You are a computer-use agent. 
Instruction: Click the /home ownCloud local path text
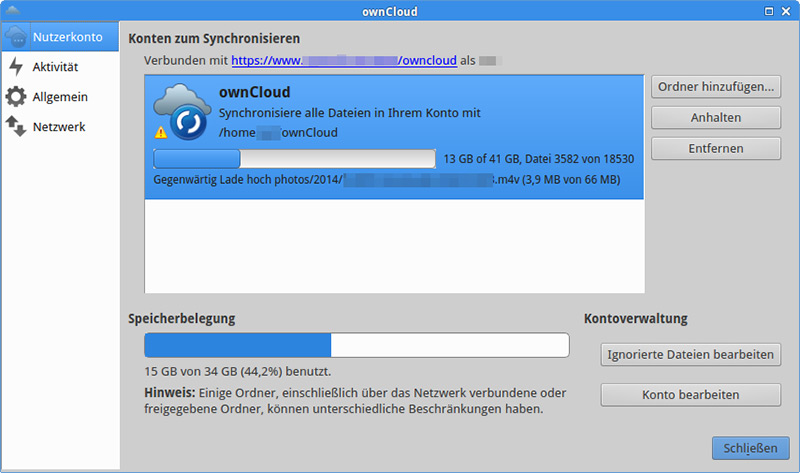pyautogui.click(x=278, y=133)
